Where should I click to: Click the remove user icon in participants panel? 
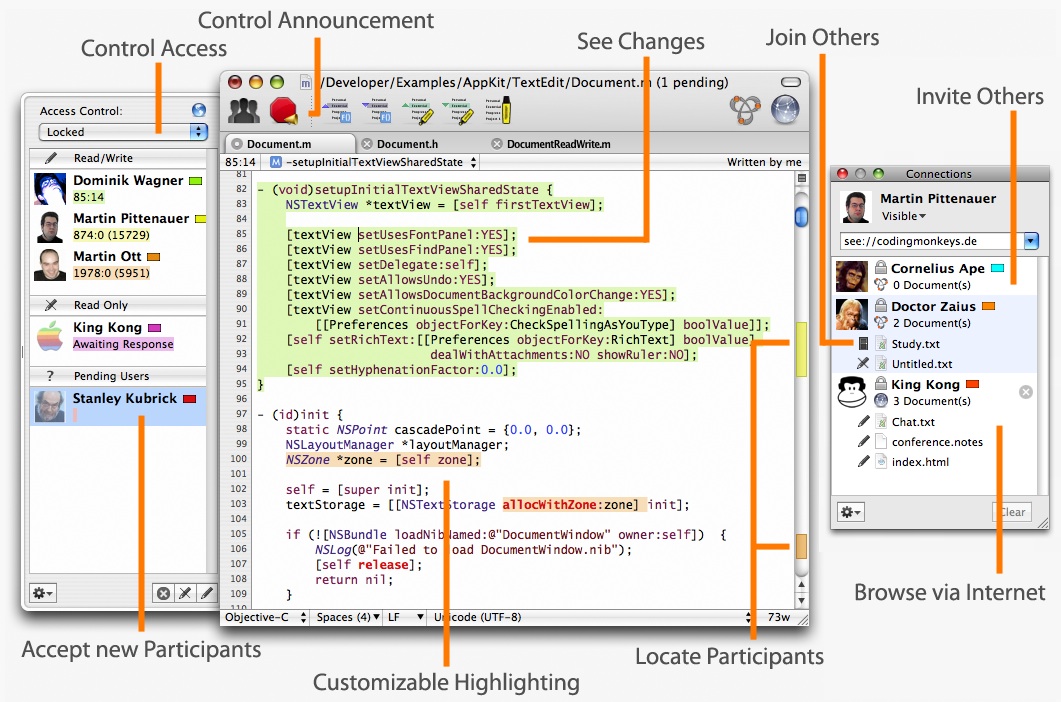164,594
